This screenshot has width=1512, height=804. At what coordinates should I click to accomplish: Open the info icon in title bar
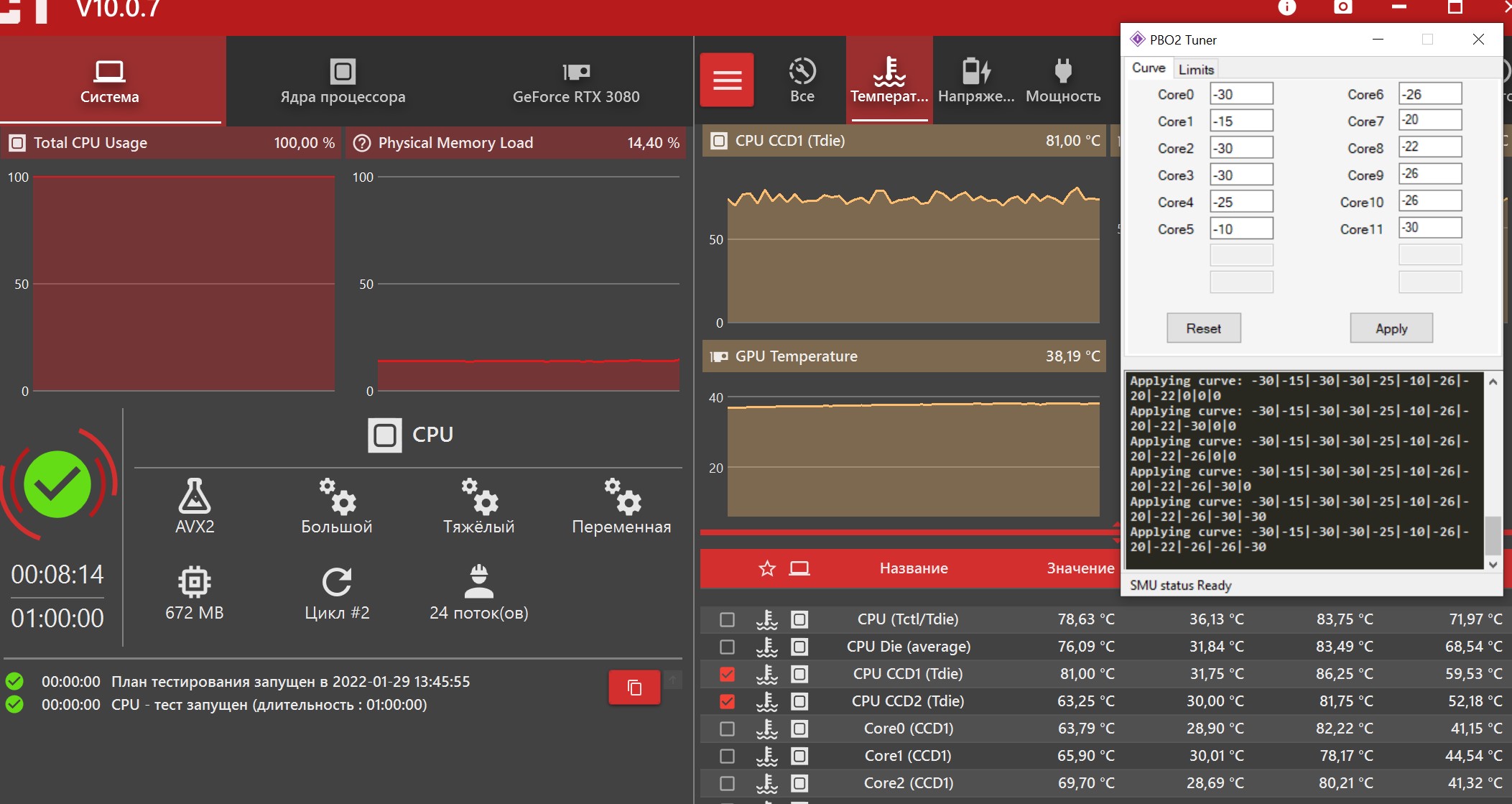(1286, 8)
